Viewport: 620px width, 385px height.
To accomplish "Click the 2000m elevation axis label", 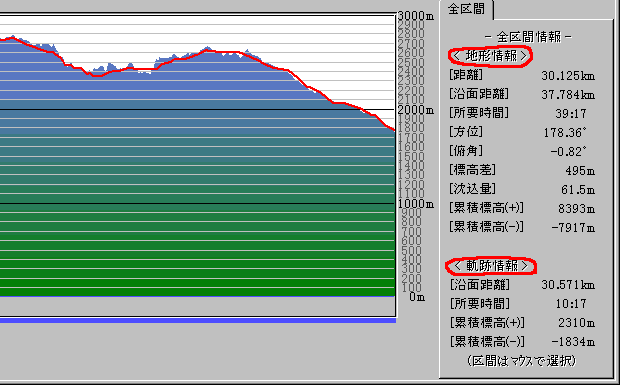I will tap(415, 110).
